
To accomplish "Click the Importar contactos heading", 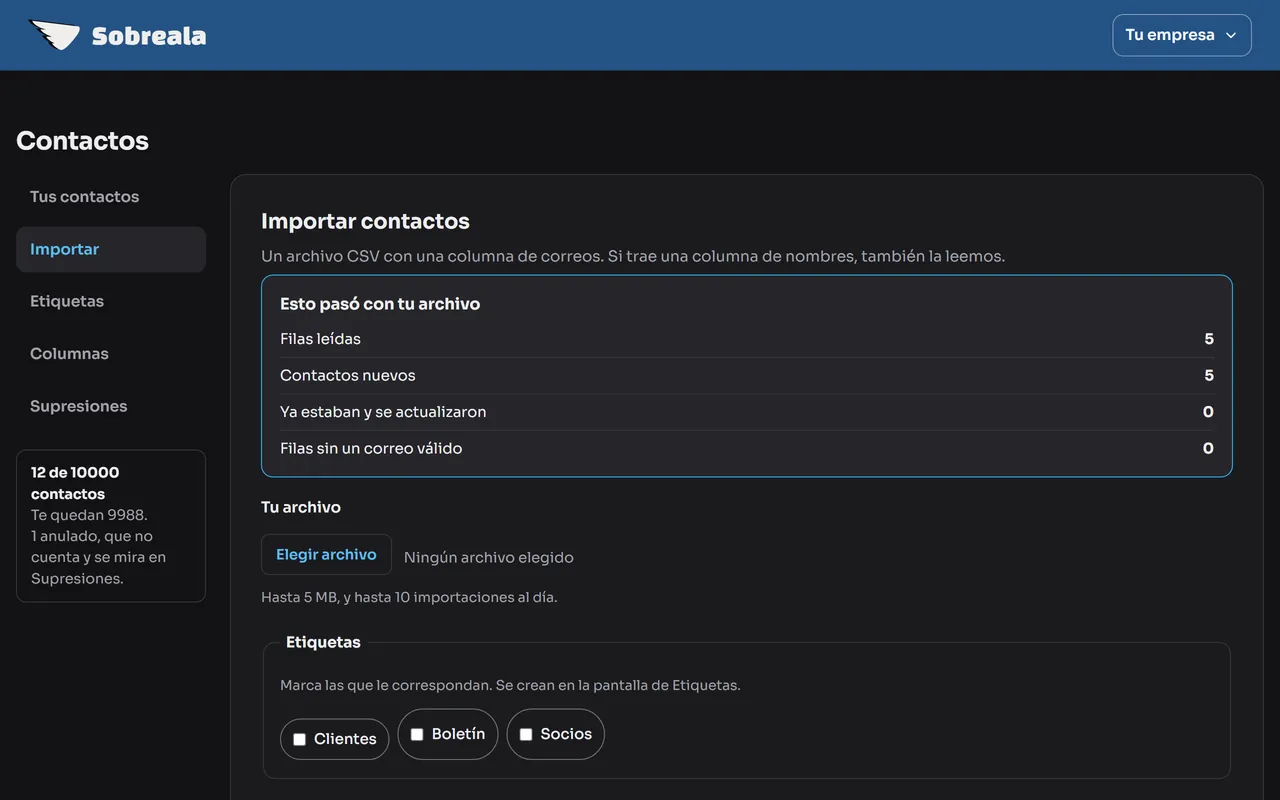I will (365, 221).
